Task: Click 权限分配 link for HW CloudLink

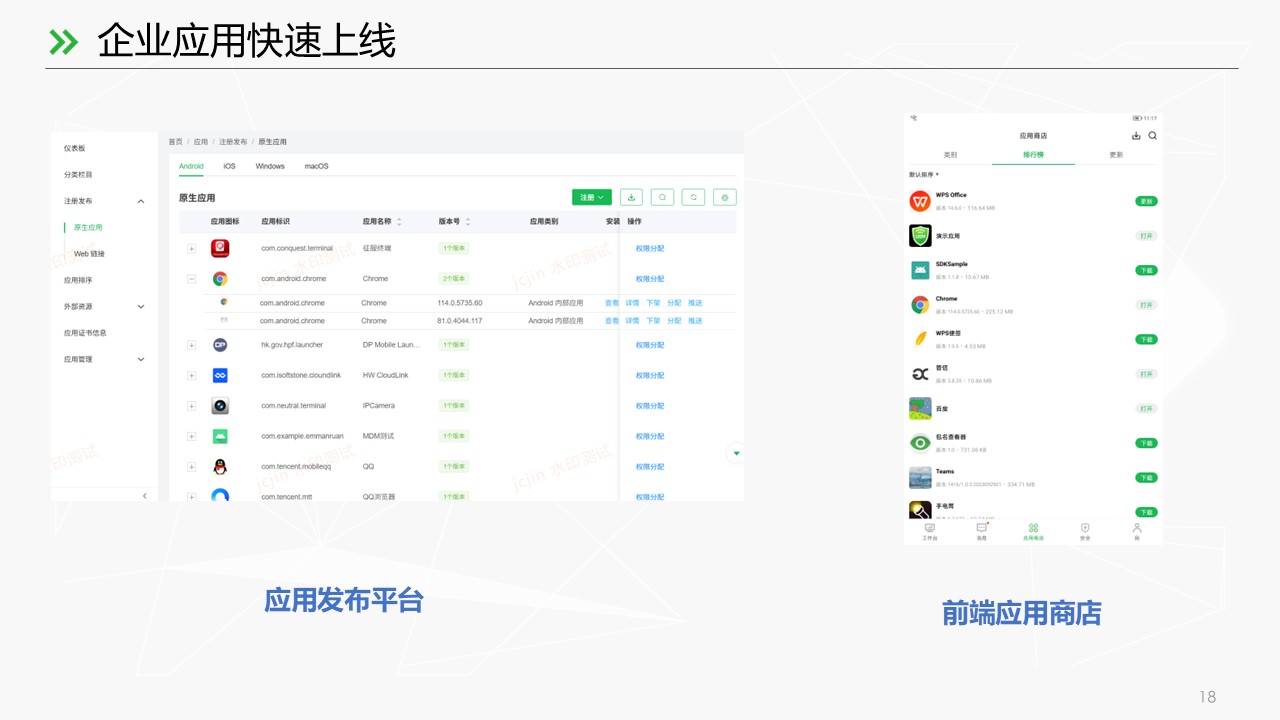Action: coord(649,376)
